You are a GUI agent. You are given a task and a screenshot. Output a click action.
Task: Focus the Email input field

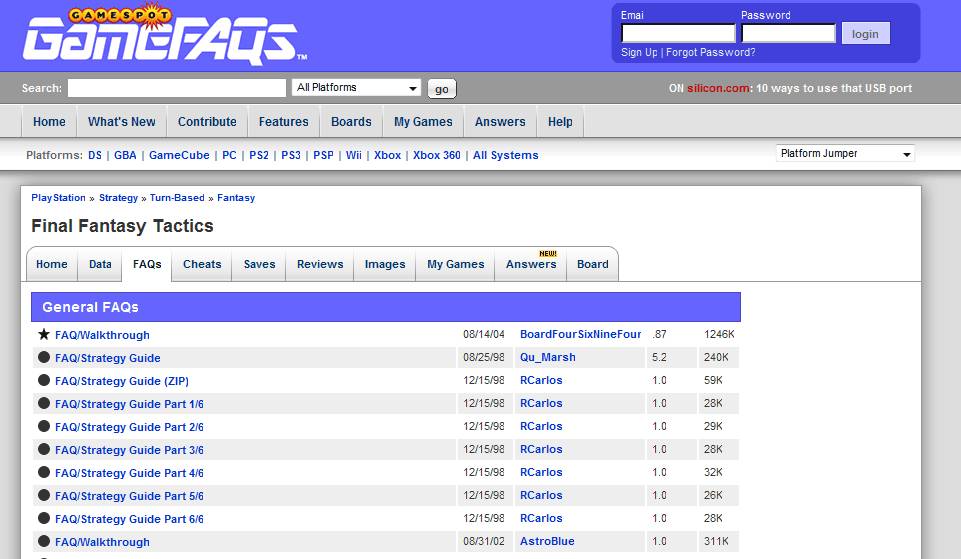(678, 33)
